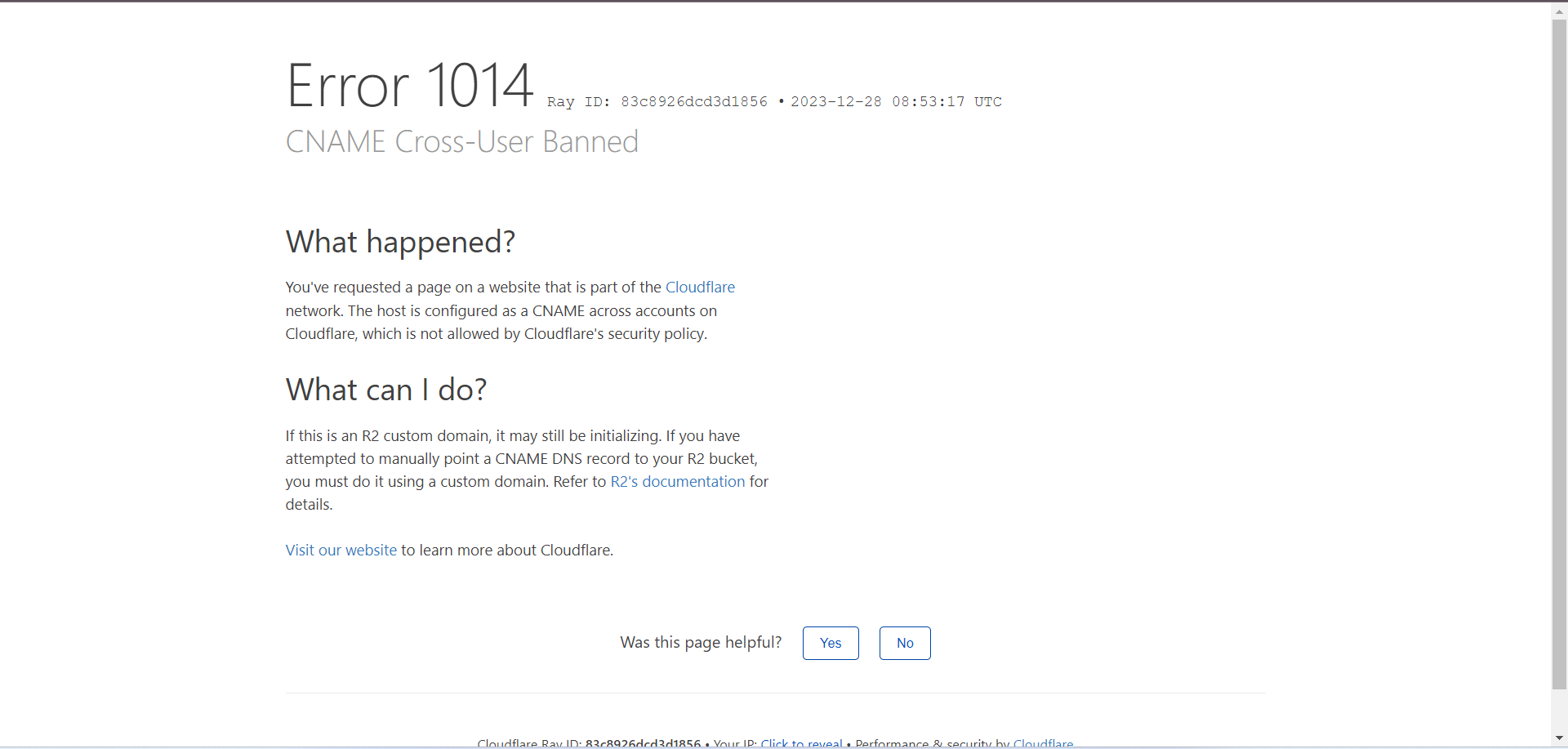The height and width of the screenshot is (749, 1568).
Task: Click the What happened? heading
Action: [x=400, y=243]
